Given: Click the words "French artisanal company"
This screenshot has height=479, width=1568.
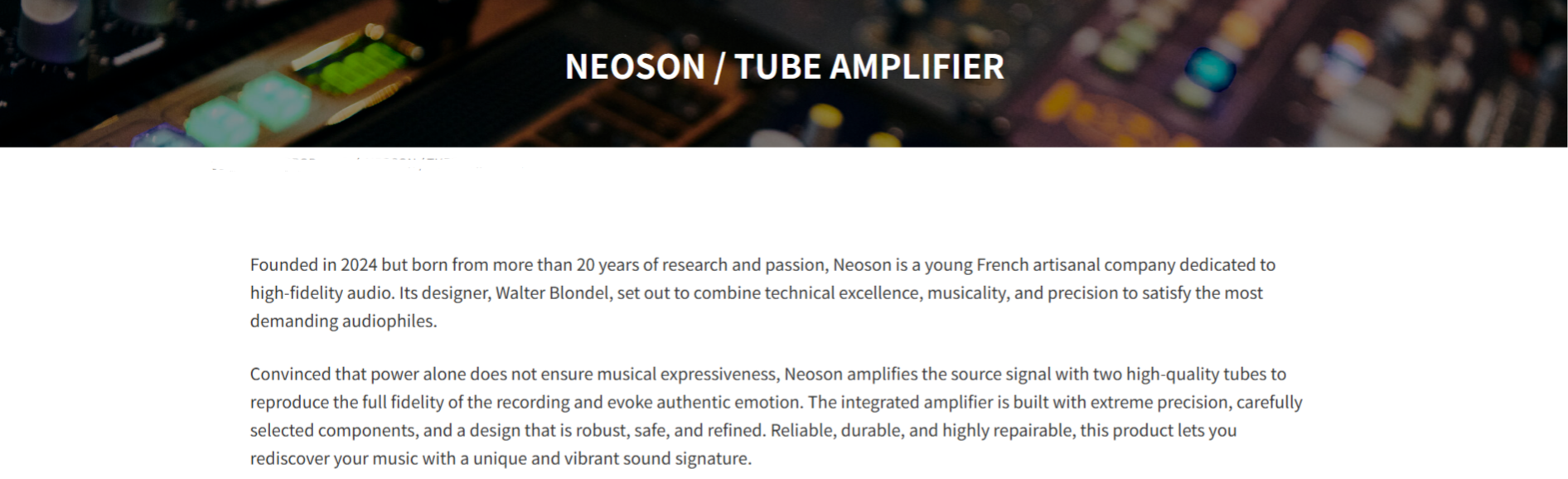Looking at the screenshot, I should click(1076, 265).
